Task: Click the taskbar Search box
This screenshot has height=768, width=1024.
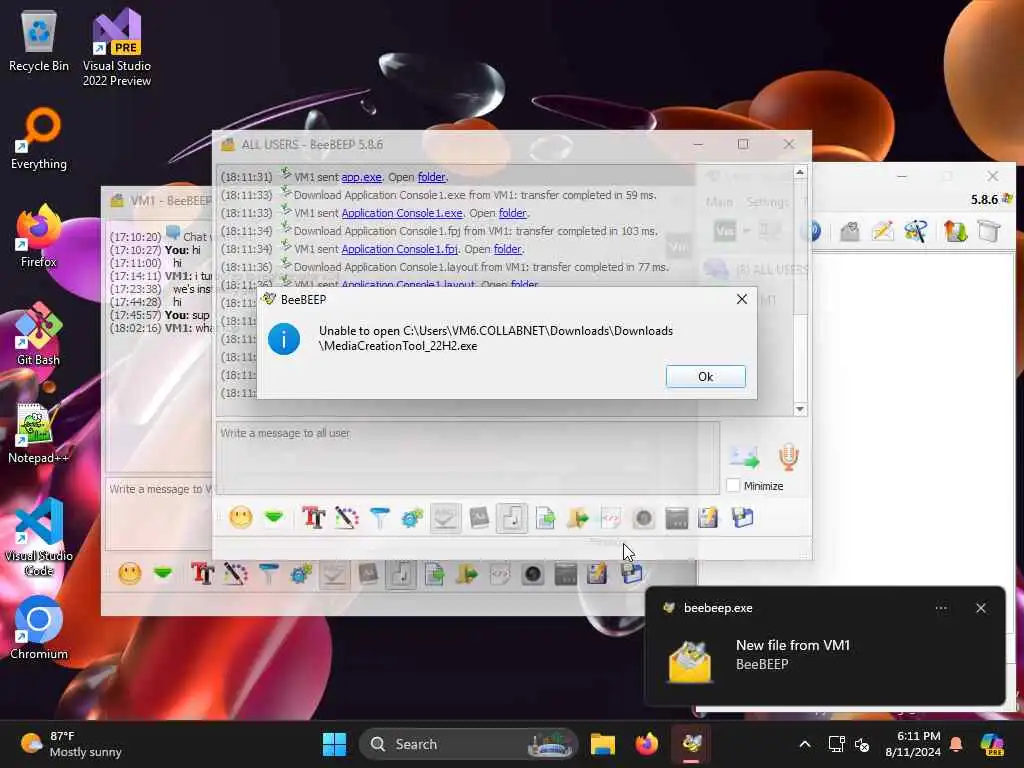Action: click(x=468, y=744)
